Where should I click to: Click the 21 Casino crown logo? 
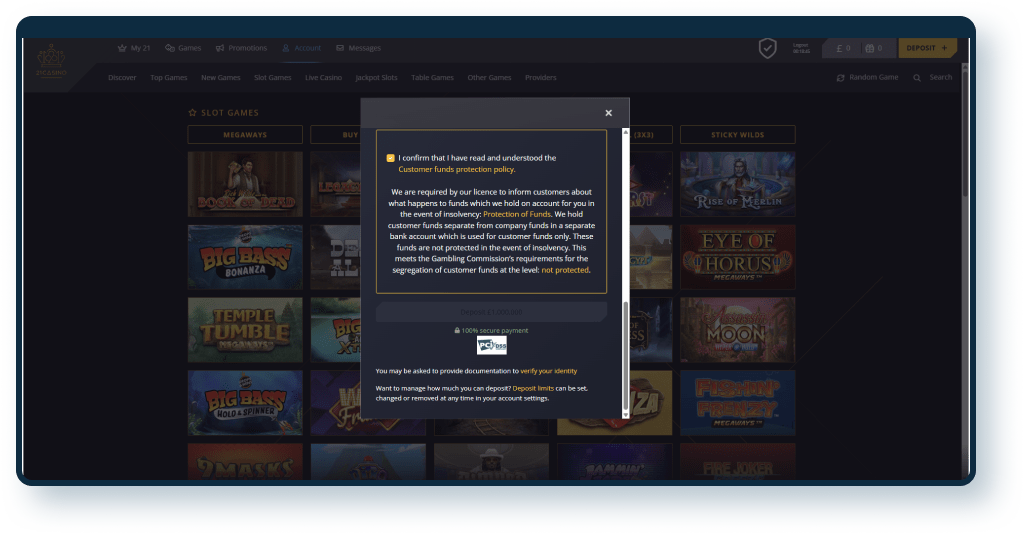pos(51,61)
